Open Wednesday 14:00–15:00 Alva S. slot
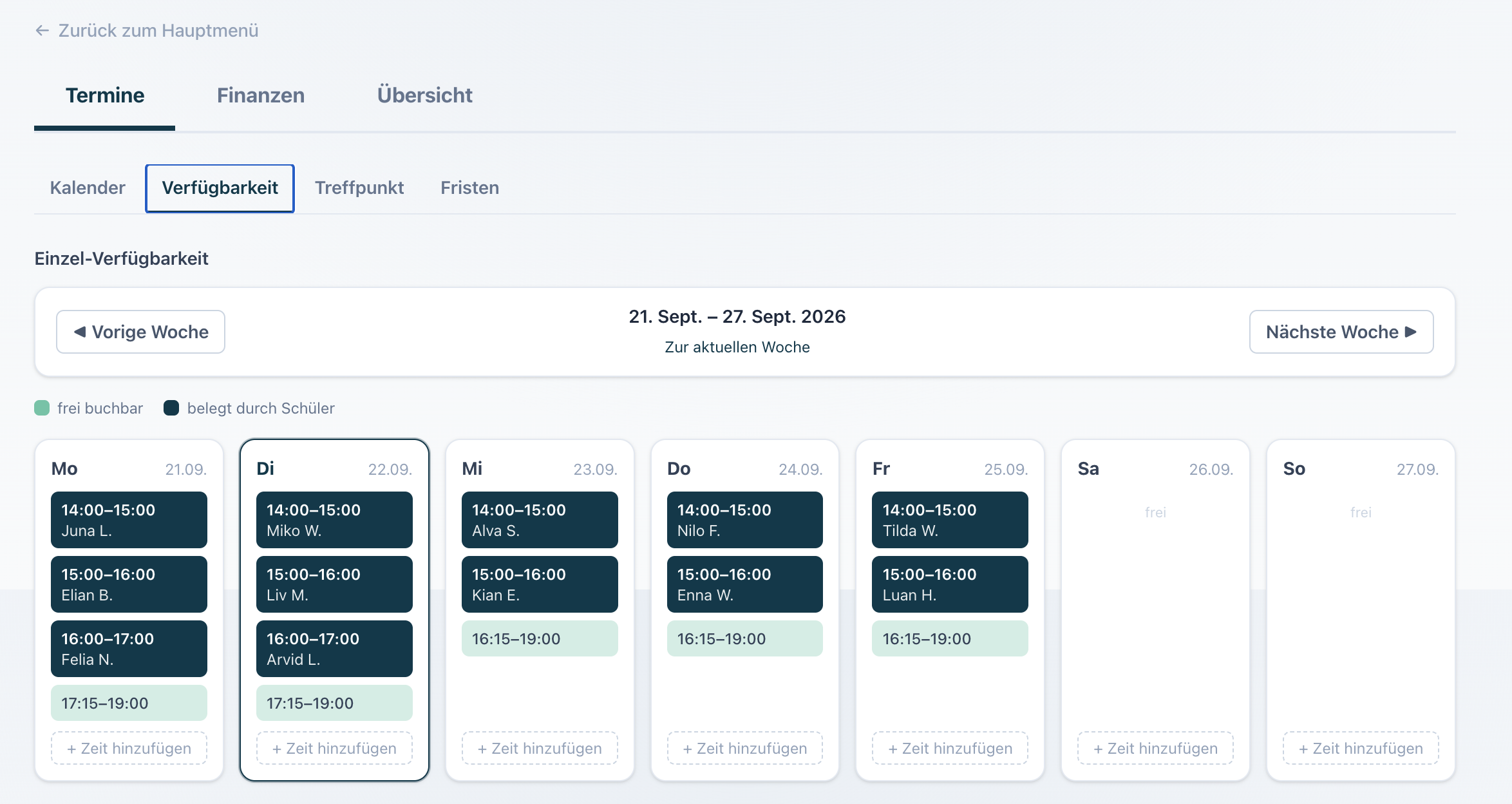Viewport: 1512px width, 804px height. click(540, 520)
